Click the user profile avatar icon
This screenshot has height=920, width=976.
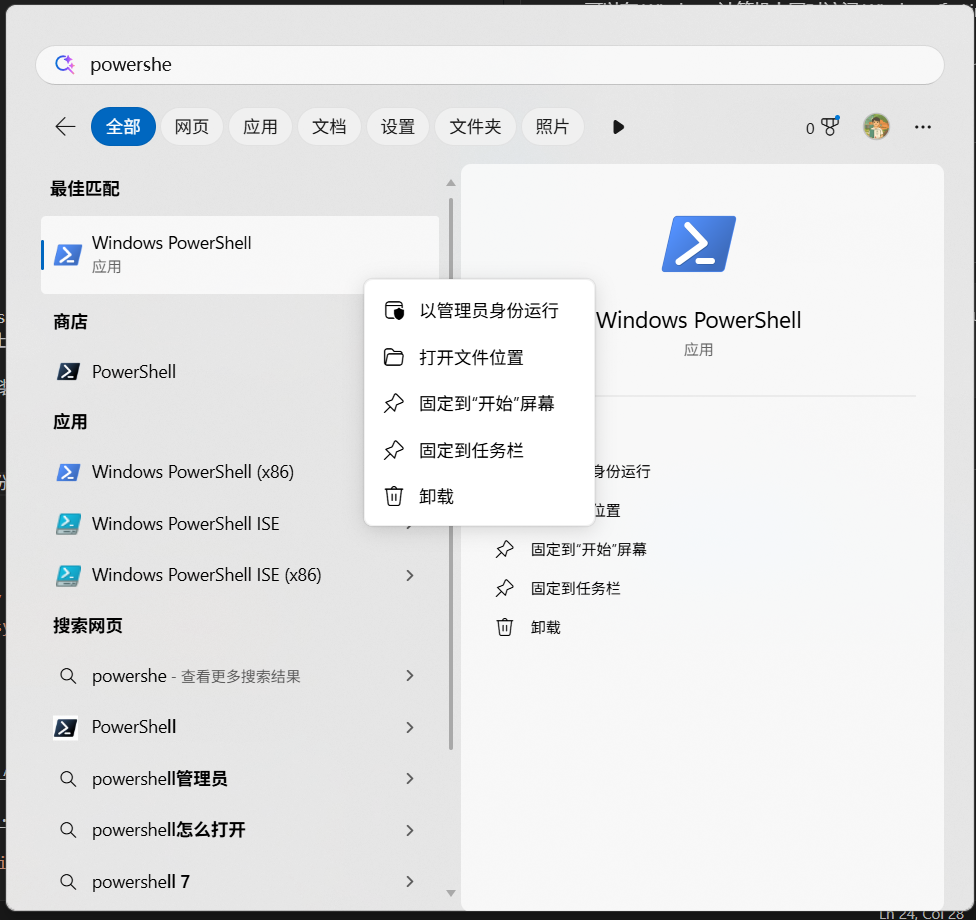876,127
